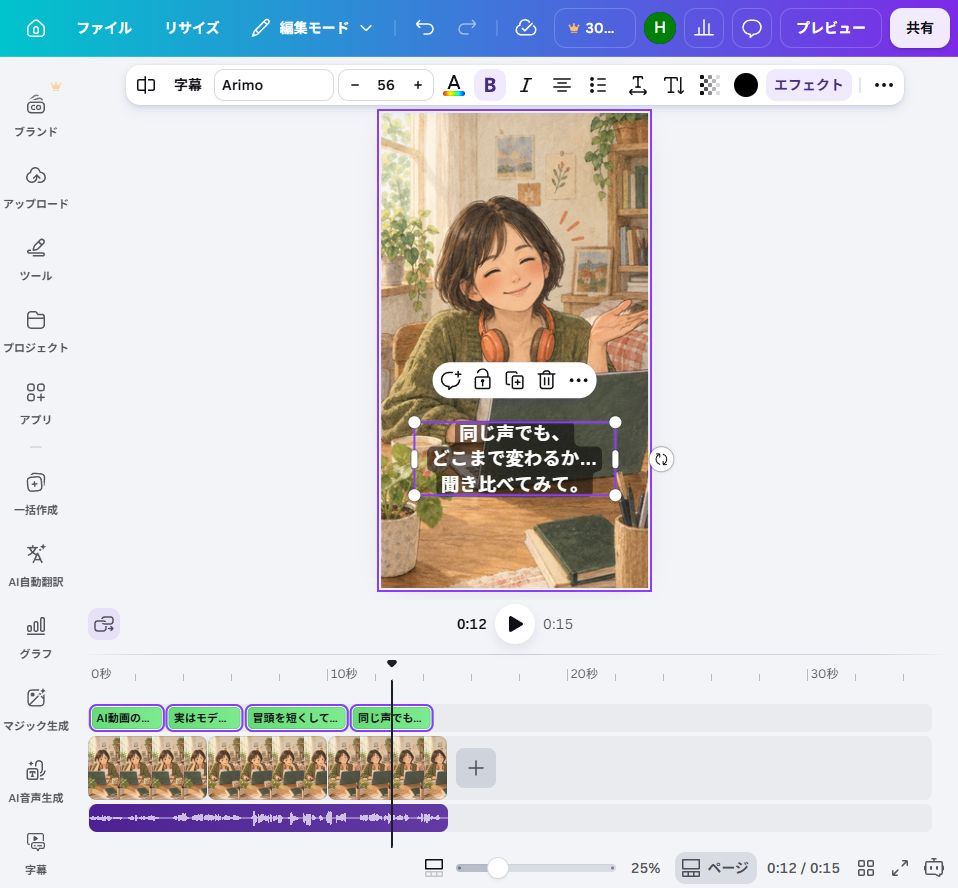This screenshot has height=888, width=958.
Task: Decrease font size with minus
Action: tap(354, 85)
